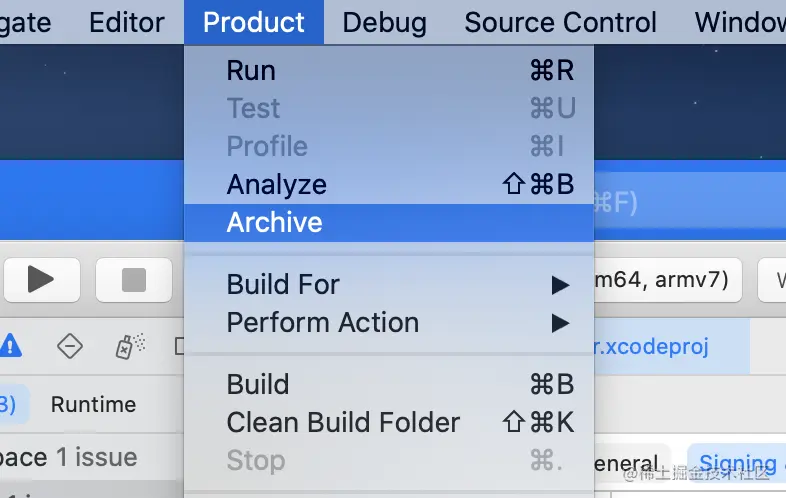Open the Test navigator diamond icon
Screen dimensions: 786x498
[x=69, y=346]
